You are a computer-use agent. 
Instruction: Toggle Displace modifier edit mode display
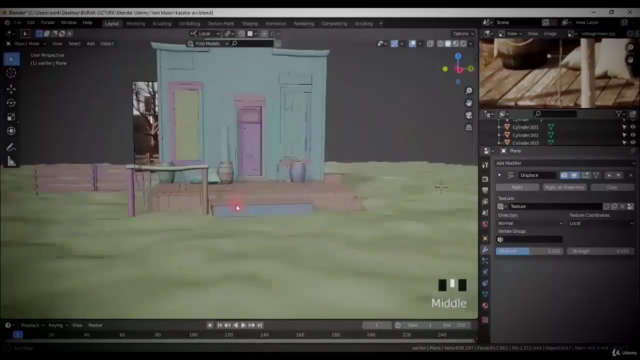pos(586,175)
